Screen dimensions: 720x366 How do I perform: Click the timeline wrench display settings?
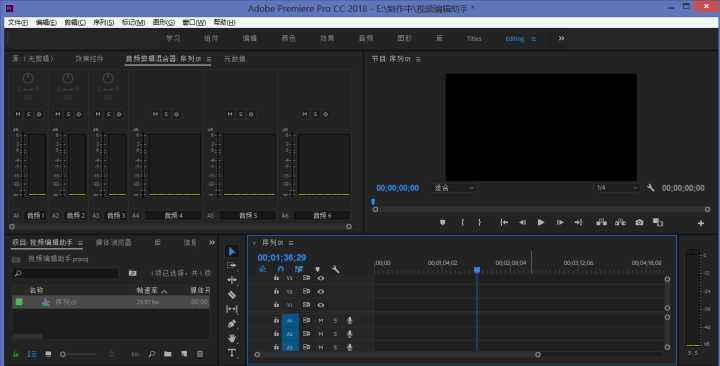(x=336, y=270)
